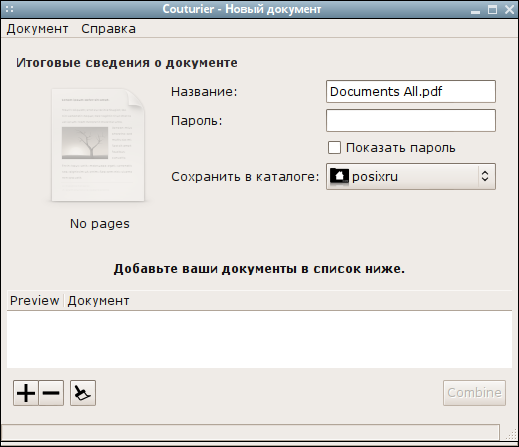Sort by the Preview column header
Viewport: 519px width, 447px height.
[35, 301]
